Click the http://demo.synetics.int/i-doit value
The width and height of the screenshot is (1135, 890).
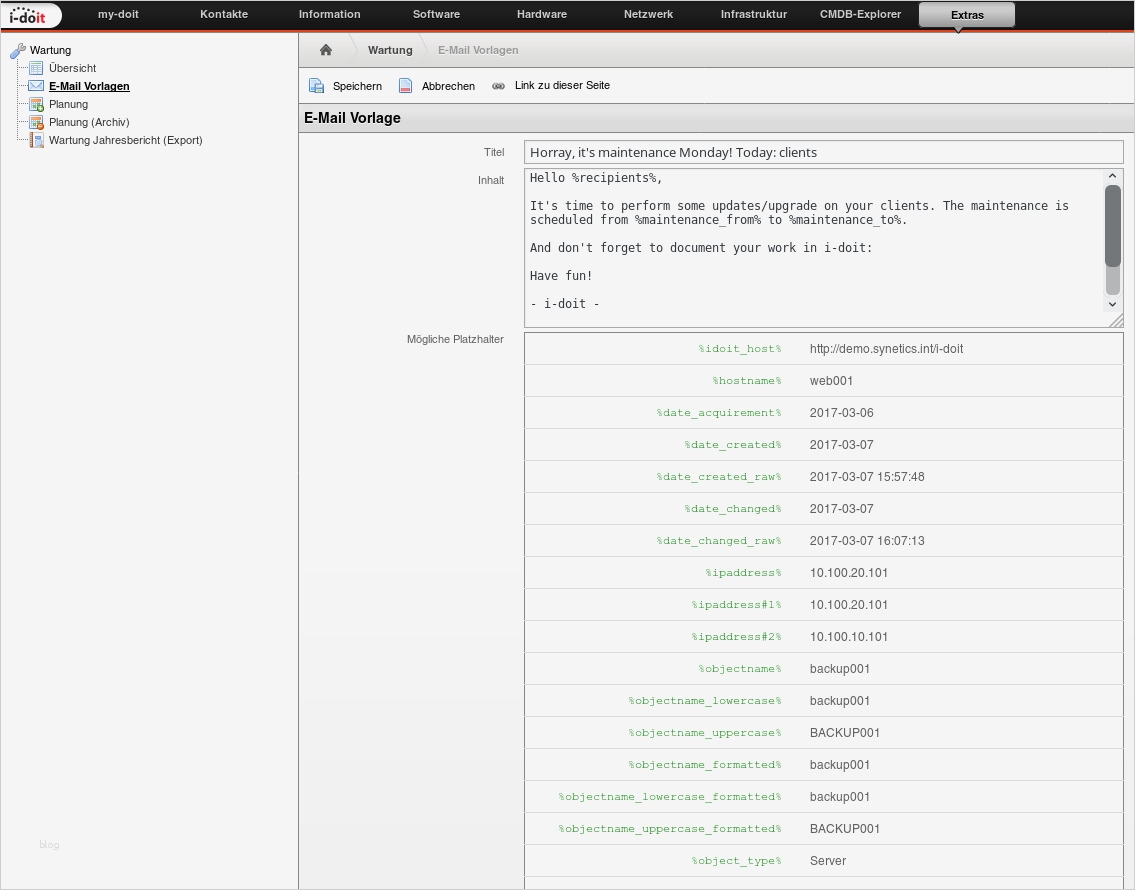tap(886, 349)
